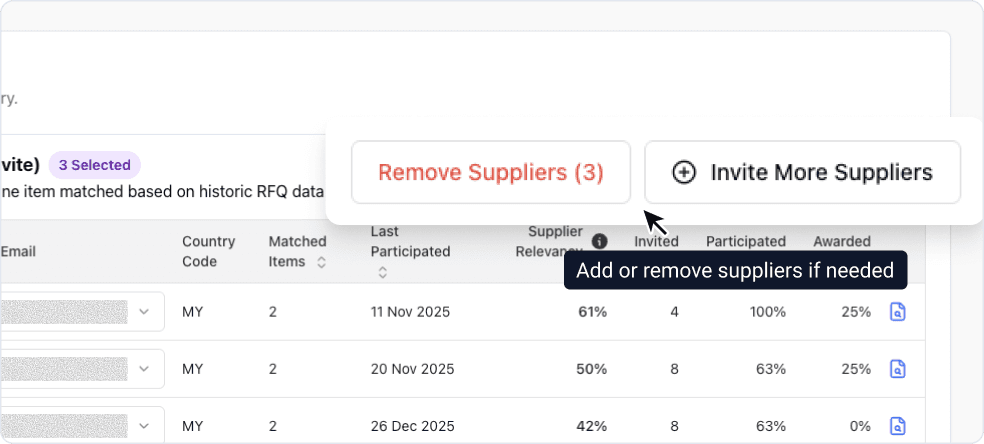The height and width of the screenshot is (444, 984).
Task: Open document icon in the 50% relevancy row
Action: (897, 369)
